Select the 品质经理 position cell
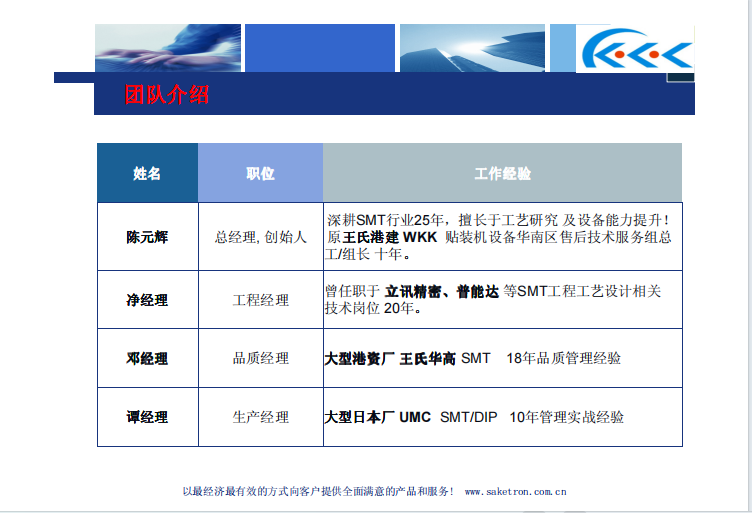 click(260, 358)
